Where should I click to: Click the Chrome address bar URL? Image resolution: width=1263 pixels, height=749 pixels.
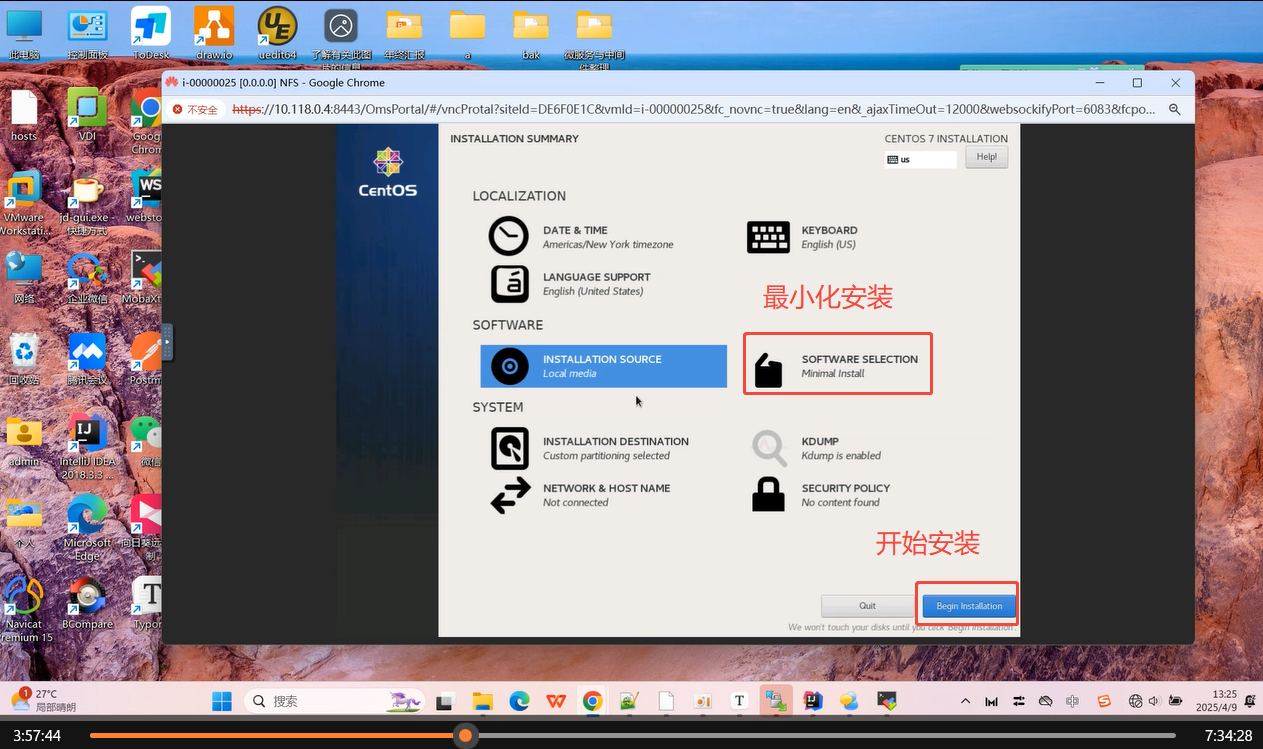tap(690, 109)
